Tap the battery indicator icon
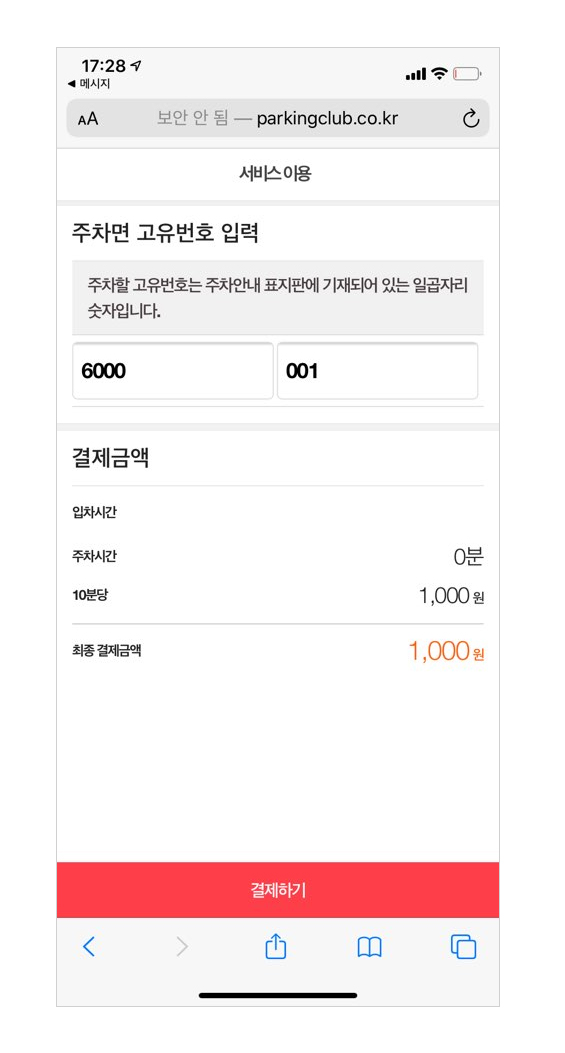565x1053 pixels. [467, 74]
